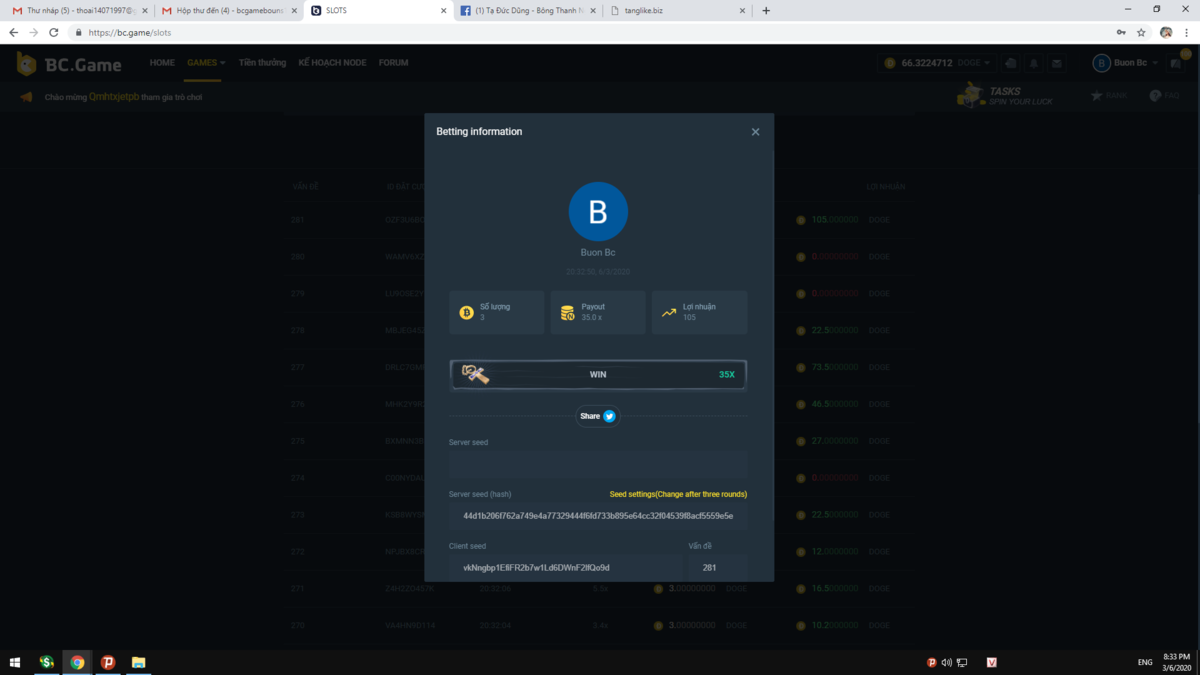The image size is (1200, 675).
Task: Open the notifications bell icon
Action: click(x=1034, y=63)
